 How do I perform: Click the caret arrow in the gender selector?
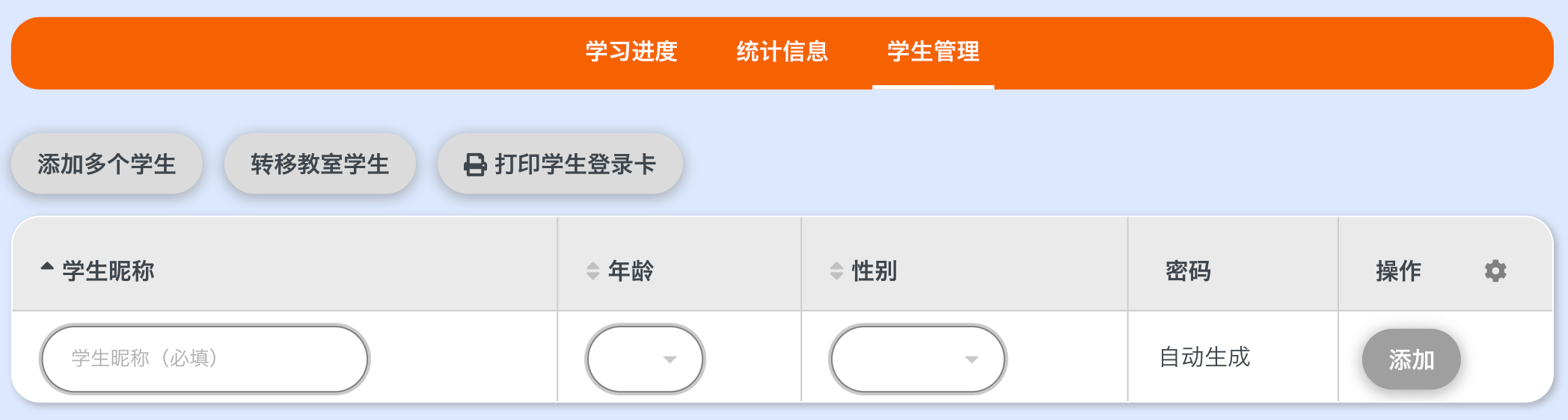(972, 359)
